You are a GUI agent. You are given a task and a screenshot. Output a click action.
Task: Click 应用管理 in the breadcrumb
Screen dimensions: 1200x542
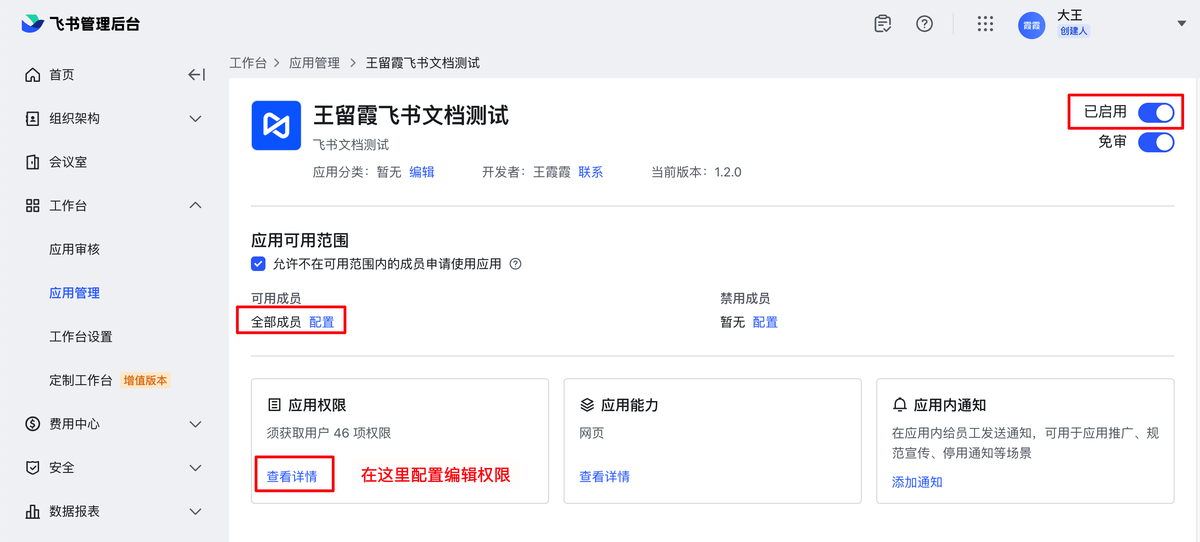tap(314, 63)
